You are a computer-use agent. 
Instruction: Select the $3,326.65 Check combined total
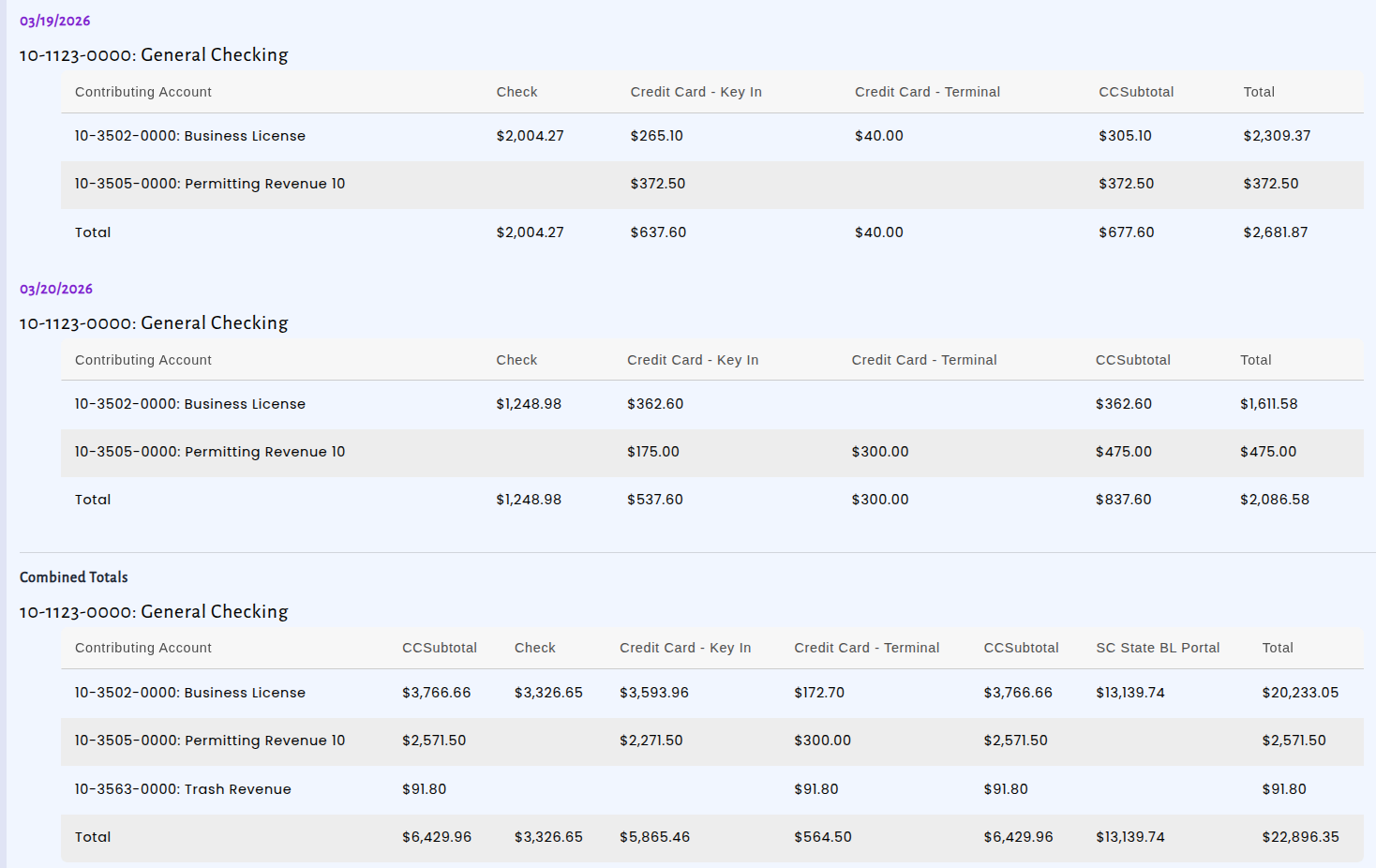pyautogui.click(x=548, y=837)
